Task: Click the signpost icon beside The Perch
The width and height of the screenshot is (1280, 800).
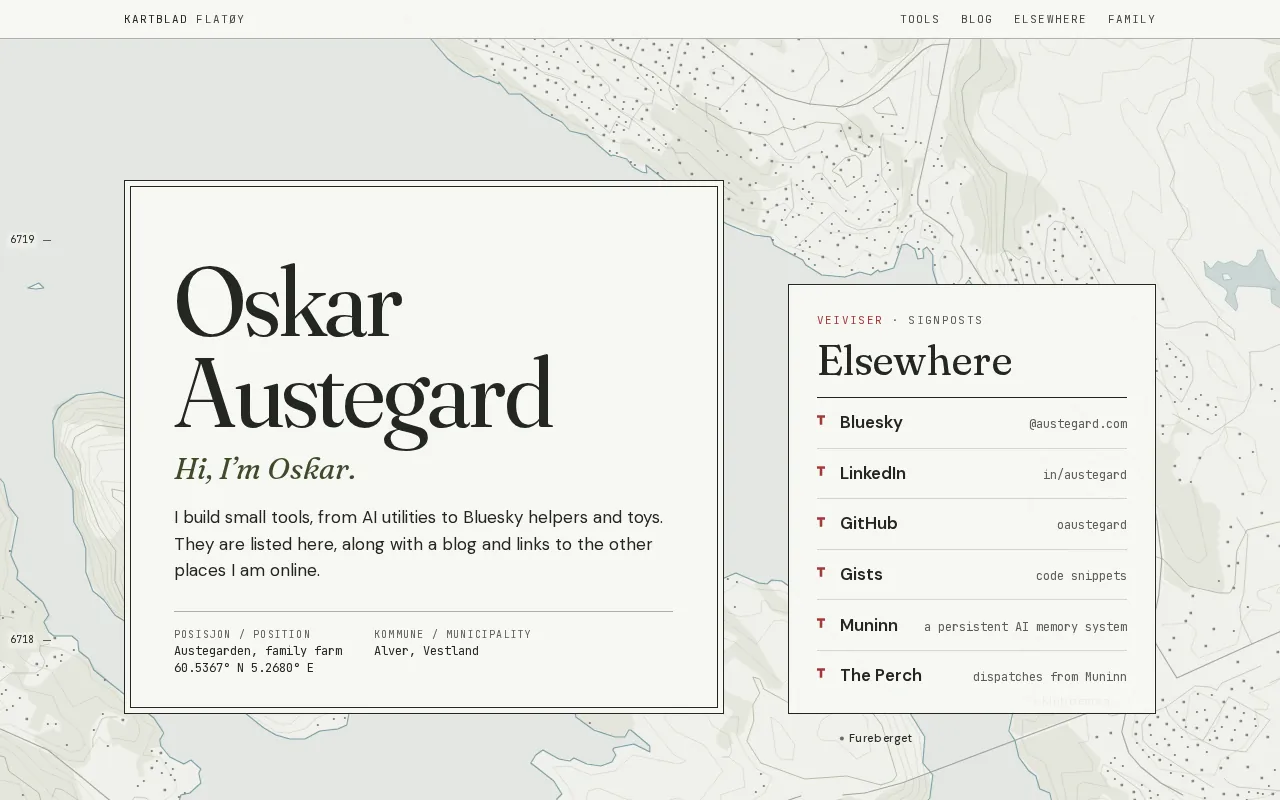Action: pos(821,674)
